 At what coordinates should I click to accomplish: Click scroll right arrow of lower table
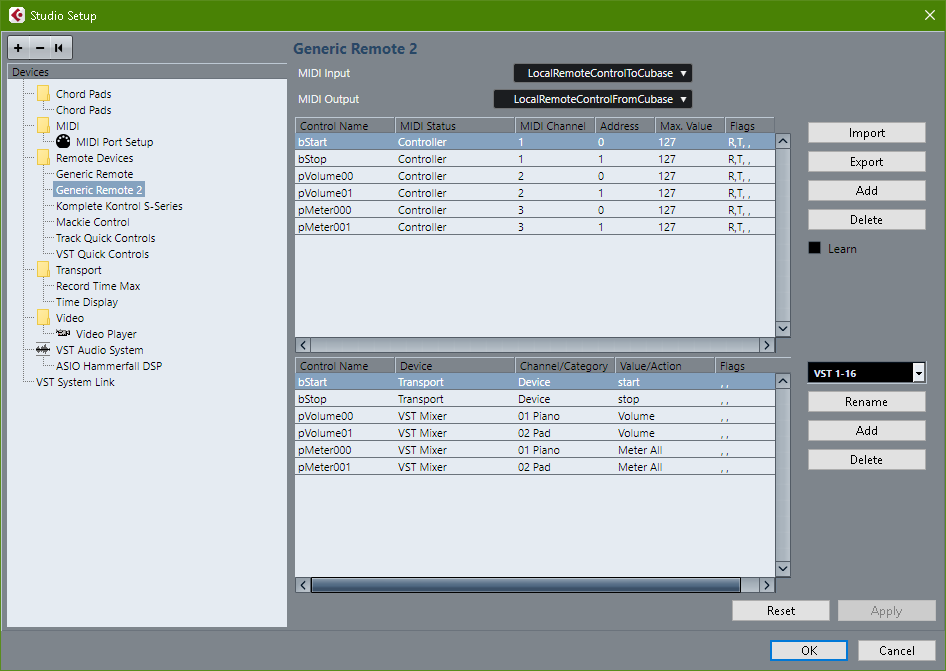point(767,585)
